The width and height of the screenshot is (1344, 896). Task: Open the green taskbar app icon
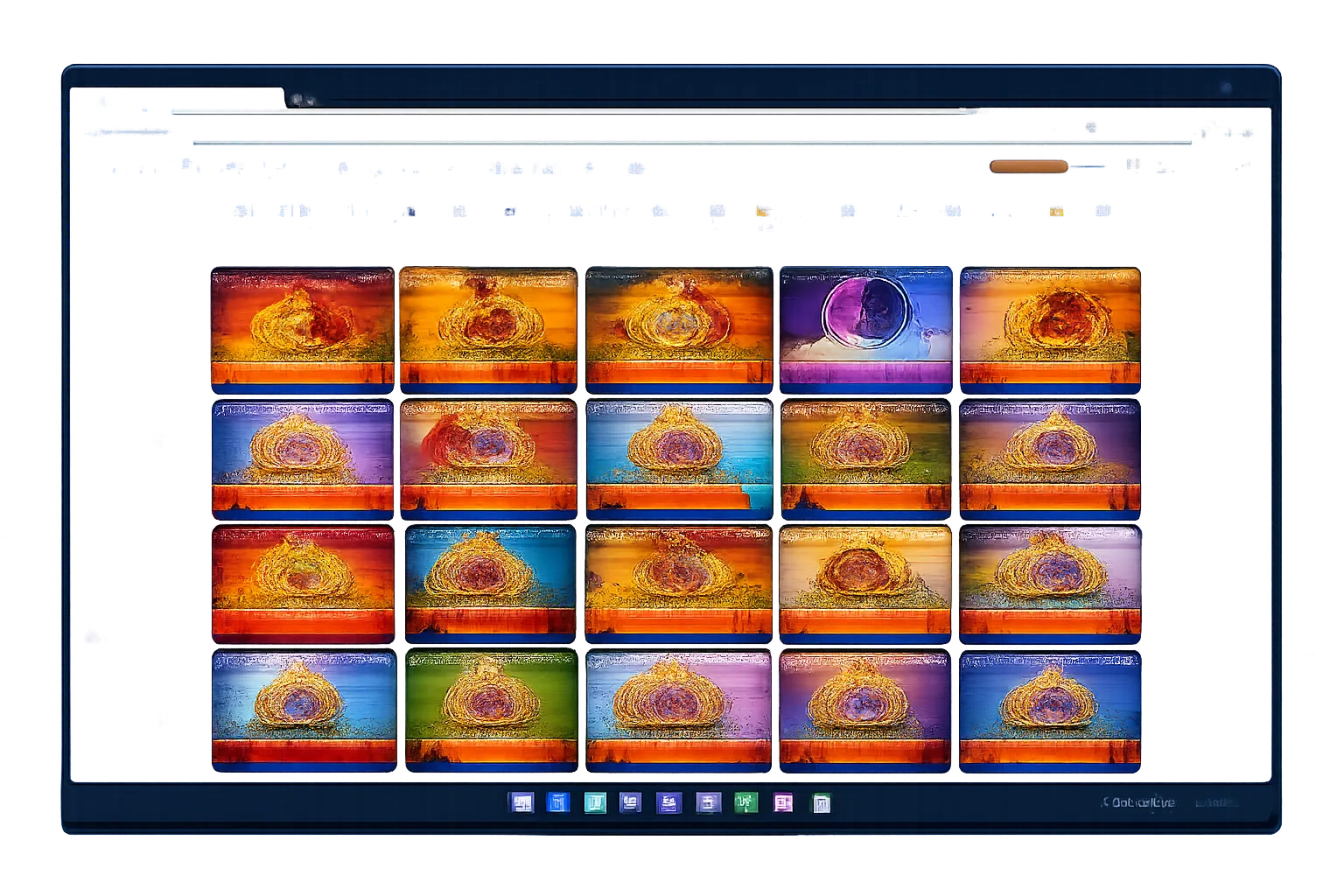click(745, 802)
